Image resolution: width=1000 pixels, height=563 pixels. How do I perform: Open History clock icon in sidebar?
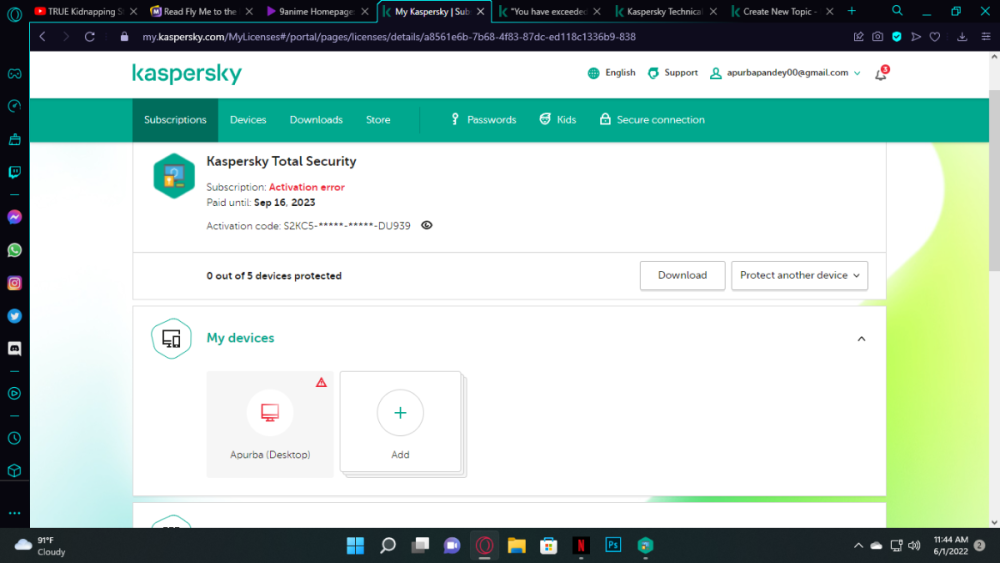point(14,438)
